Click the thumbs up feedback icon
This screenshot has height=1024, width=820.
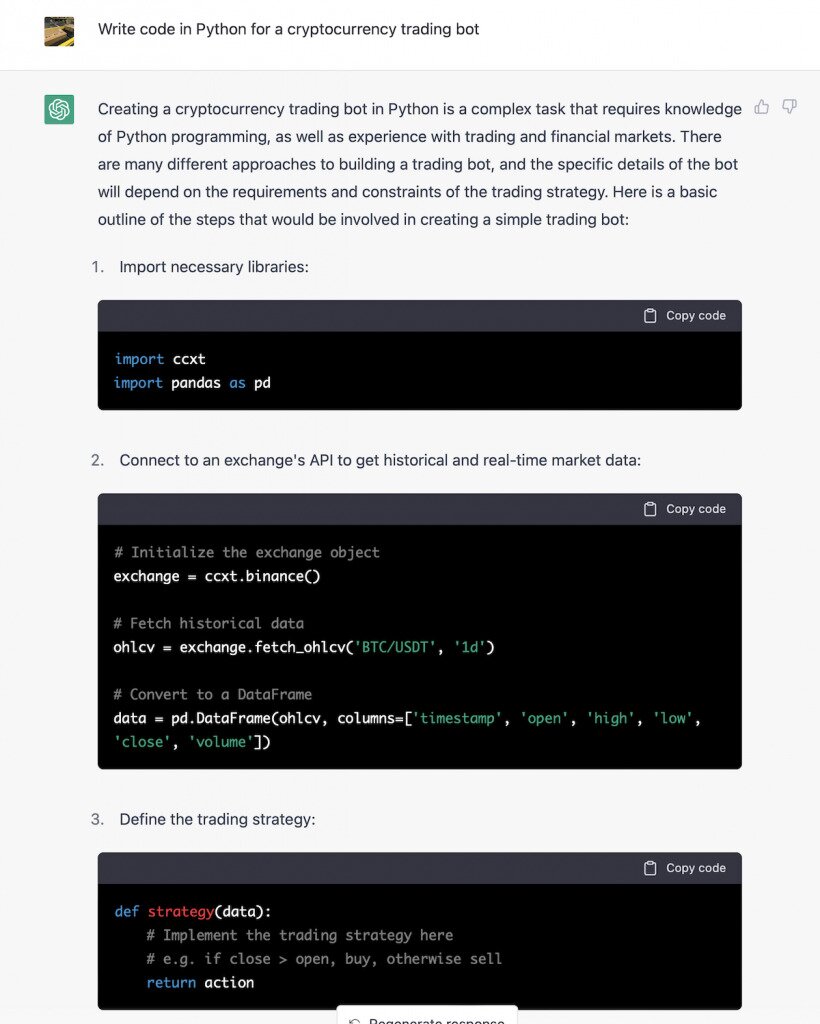click(762, 107)
